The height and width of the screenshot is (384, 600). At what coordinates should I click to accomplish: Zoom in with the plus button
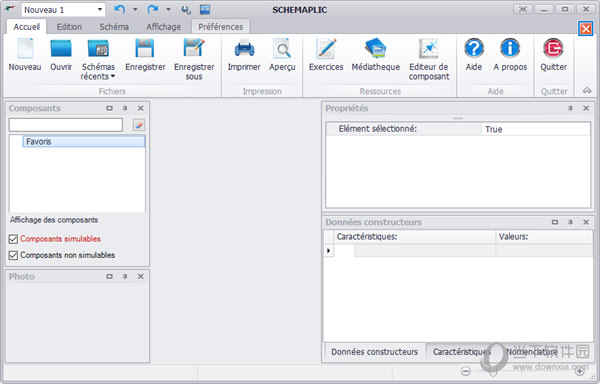(580, 371)
